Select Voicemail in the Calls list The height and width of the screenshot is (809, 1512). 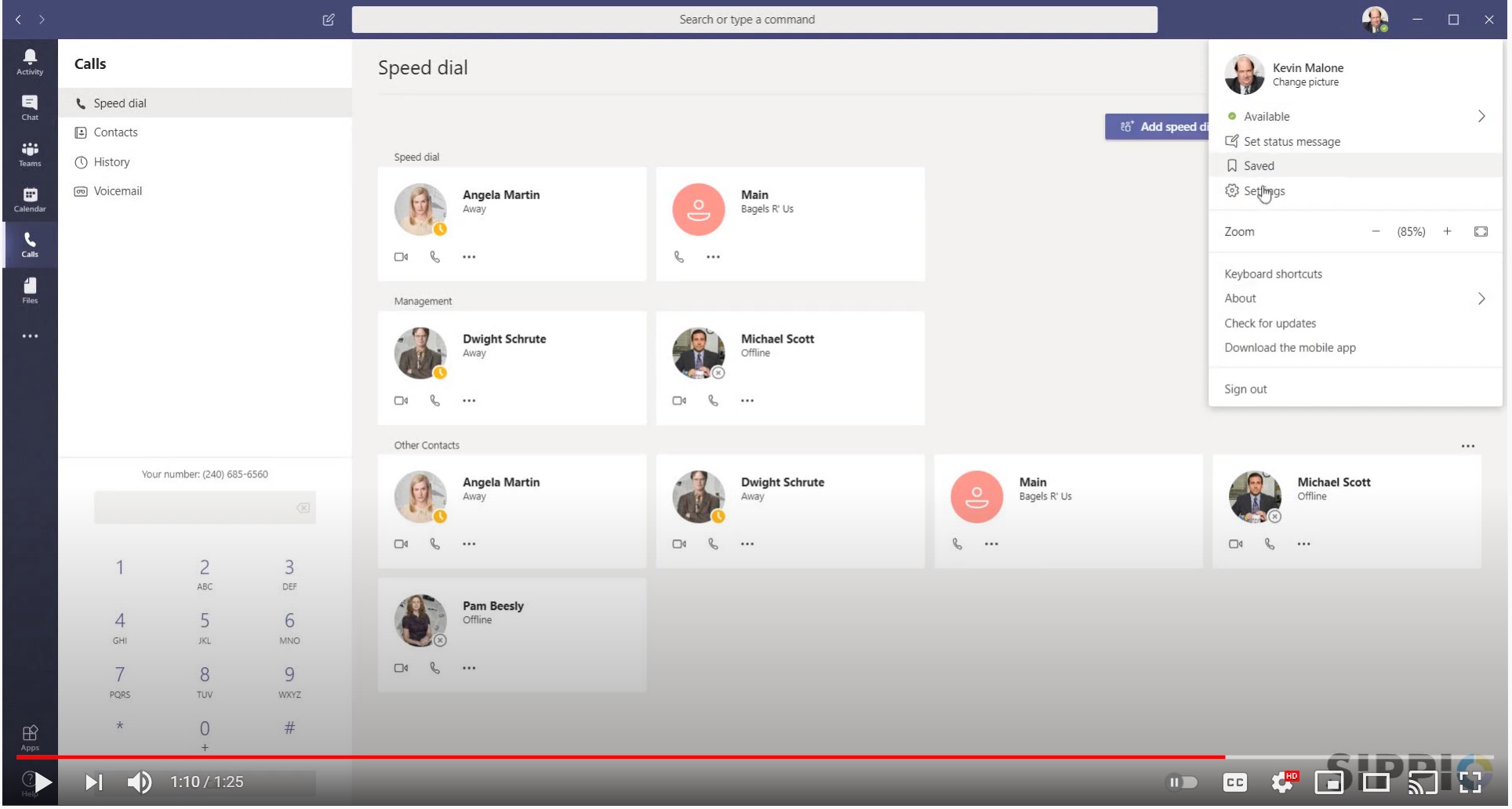pos(118,191)
